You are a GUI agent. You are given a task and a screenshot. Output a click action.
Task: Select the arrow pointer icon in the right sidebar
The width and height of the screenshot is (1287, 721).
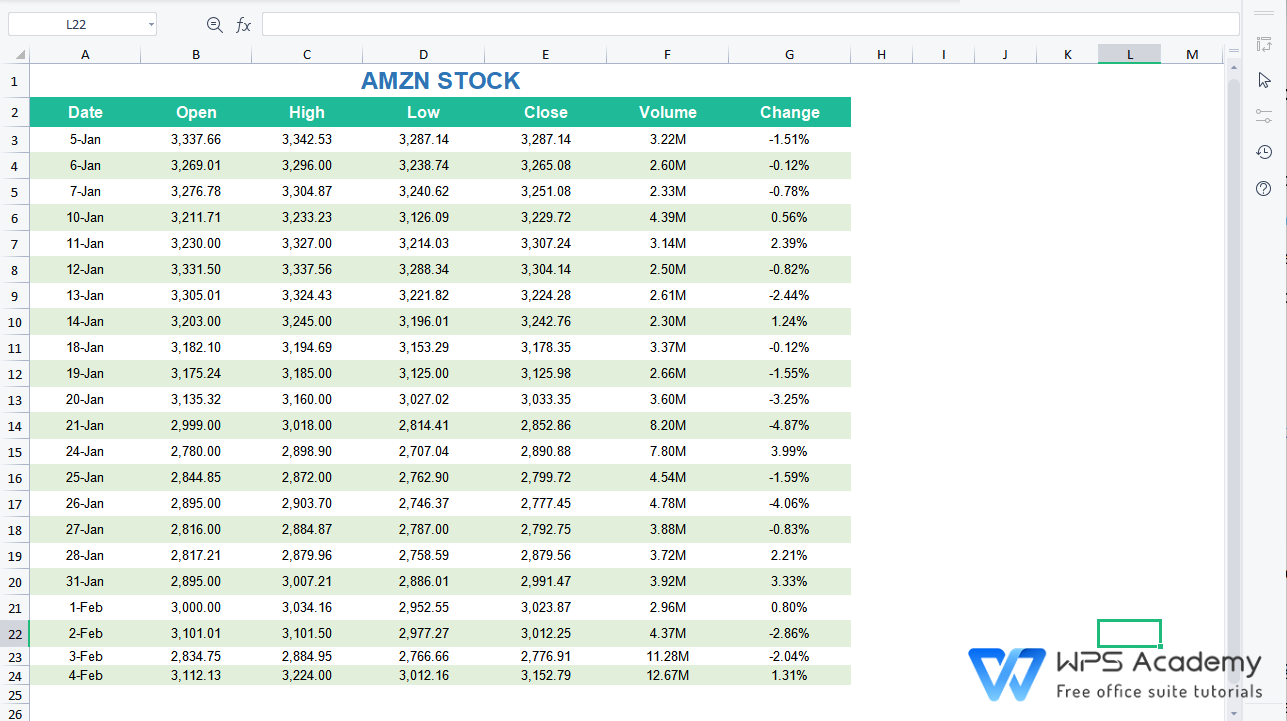pos(1263,80)
